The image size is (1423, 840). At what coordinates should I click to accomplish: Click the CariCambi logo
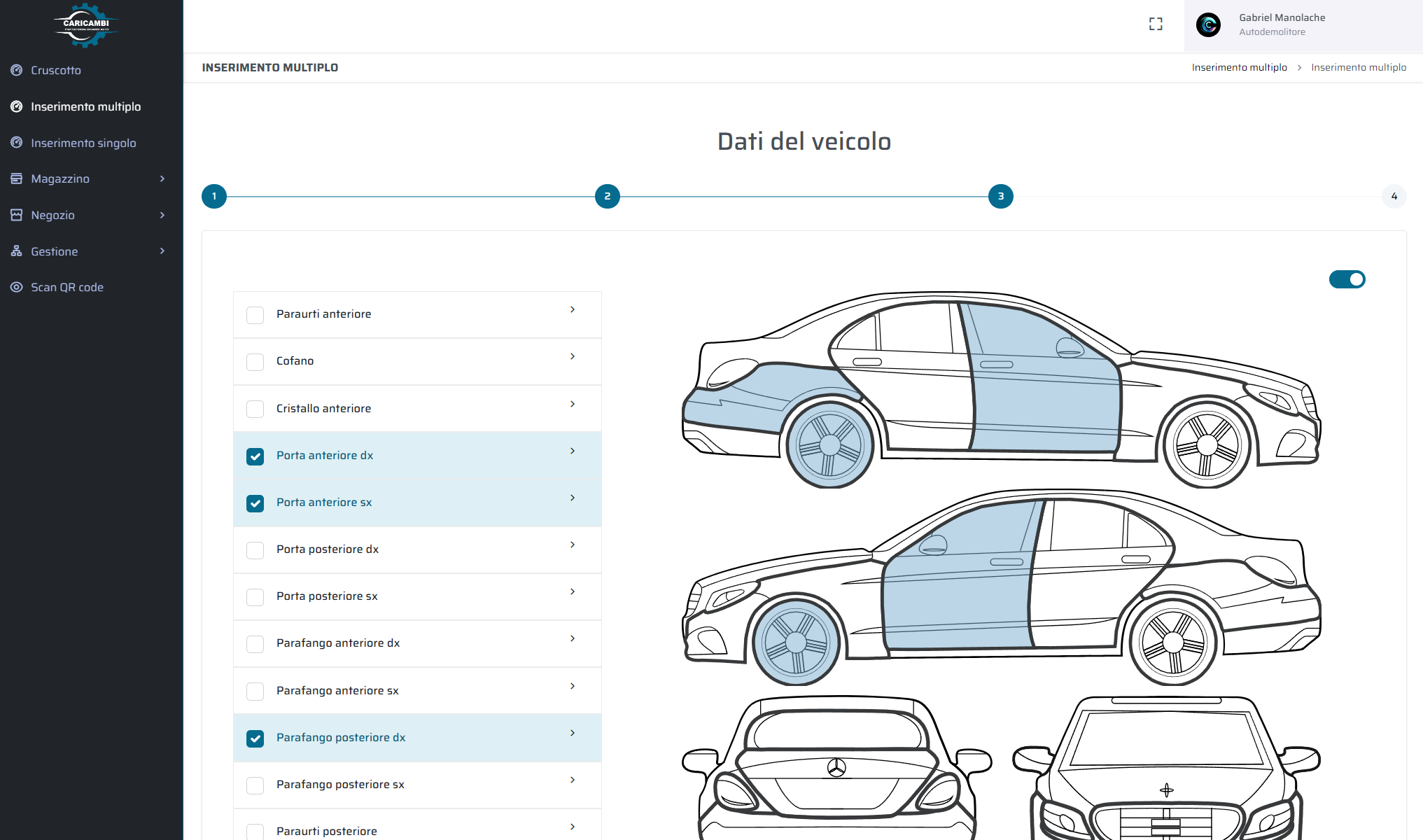coord(86,25)
